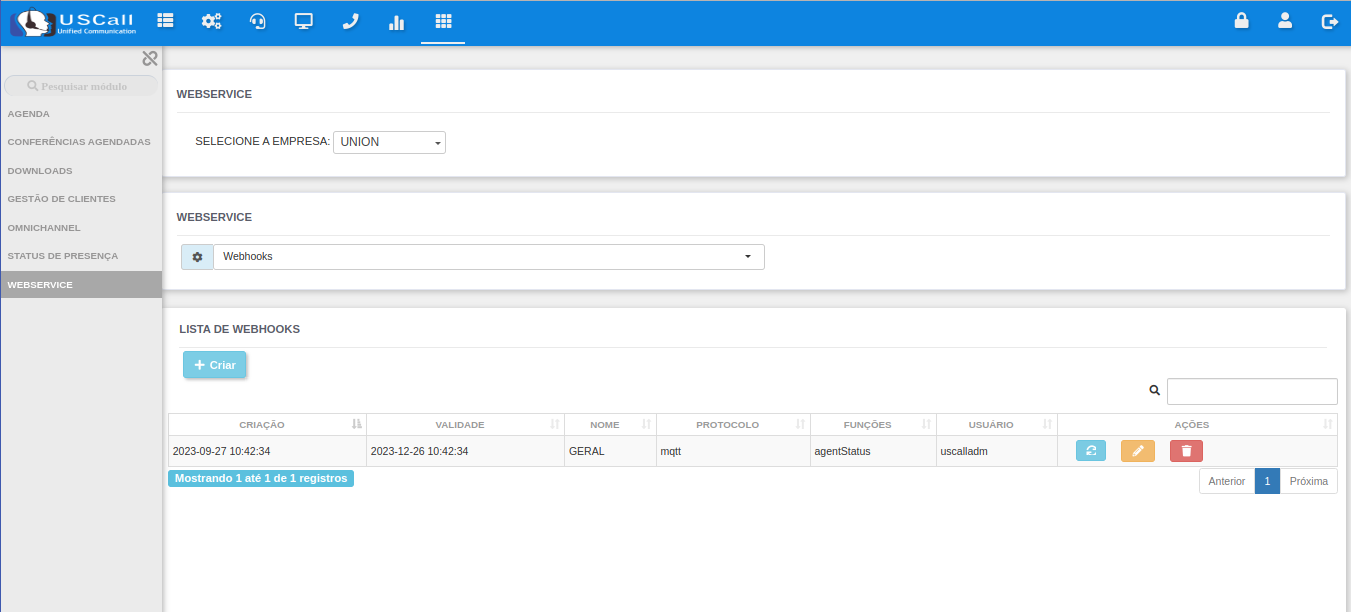The image size is (1351, 612).
Task: Click page 1 in pagination
Action: tap(1267, 481)
